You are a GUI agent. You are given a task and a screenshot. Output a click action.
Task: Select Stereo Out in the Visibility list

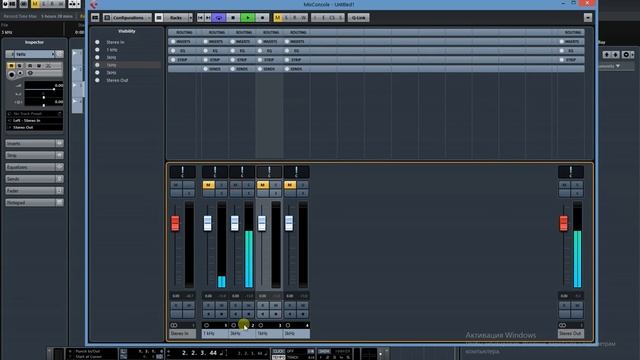point(117,80)
